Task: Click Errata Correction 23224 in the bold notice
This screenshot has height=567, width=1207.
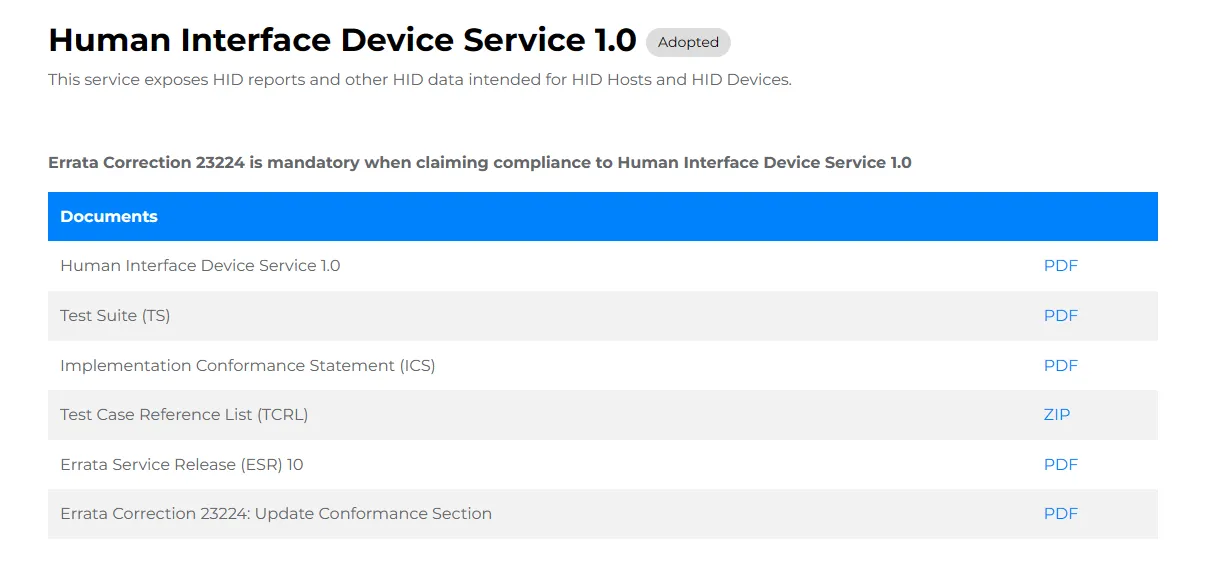Action: (147, 163)
